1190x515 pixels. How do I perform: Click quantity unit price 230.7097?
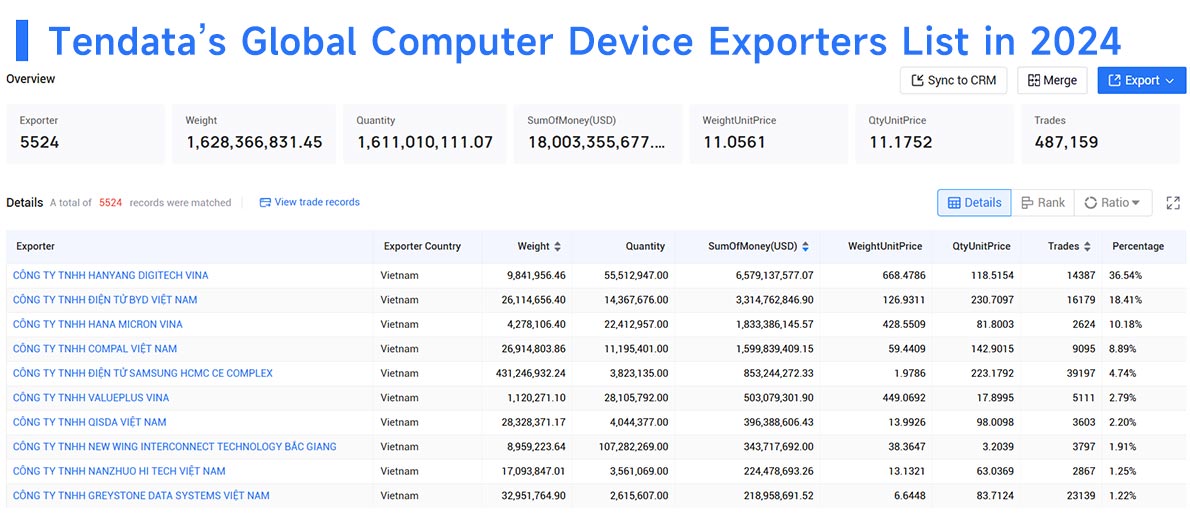990,300
